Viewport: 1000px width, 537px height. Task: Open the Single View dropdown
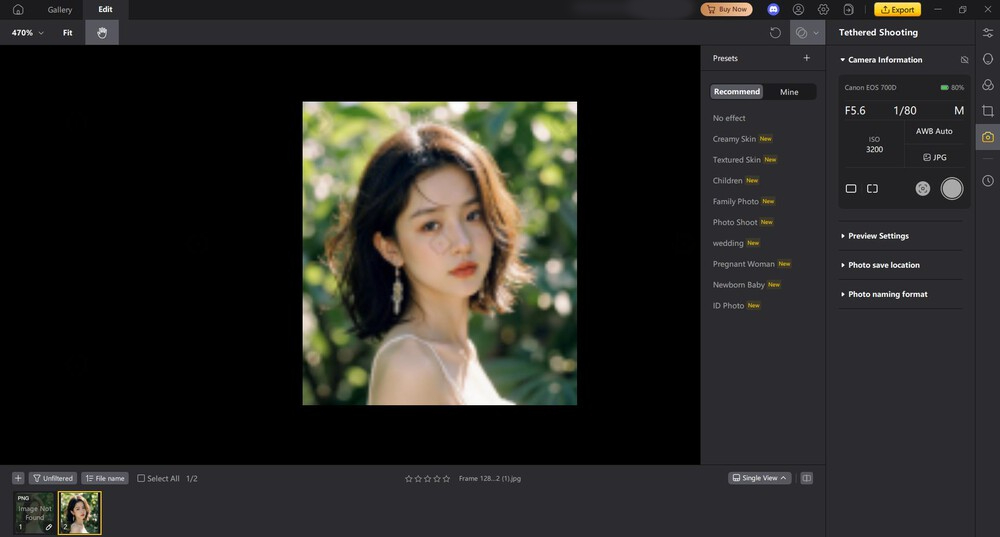pos(760,478)
